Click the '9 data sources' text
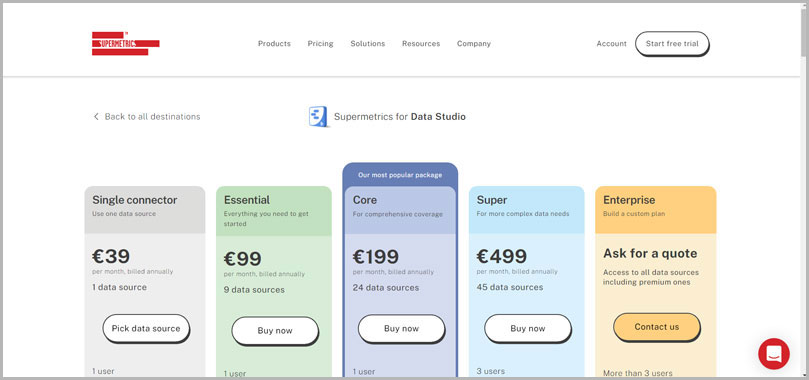The width and height of the screenshot is (809, 380). coord(254,290)
